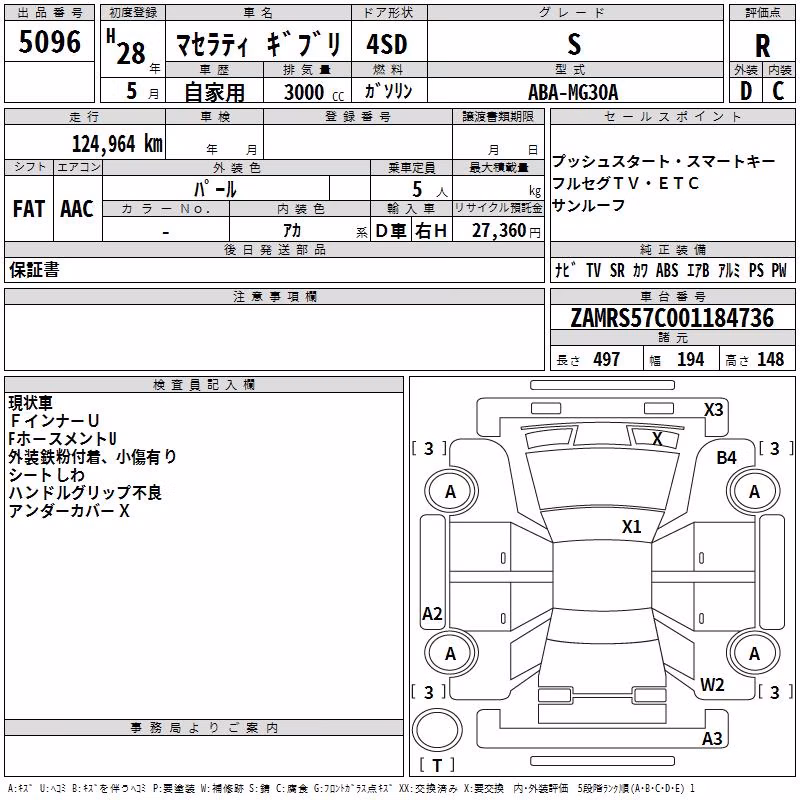Screen dimensions: 800x800
Task: Click vehicle history 自家用
Action: (x=214, y=92)
